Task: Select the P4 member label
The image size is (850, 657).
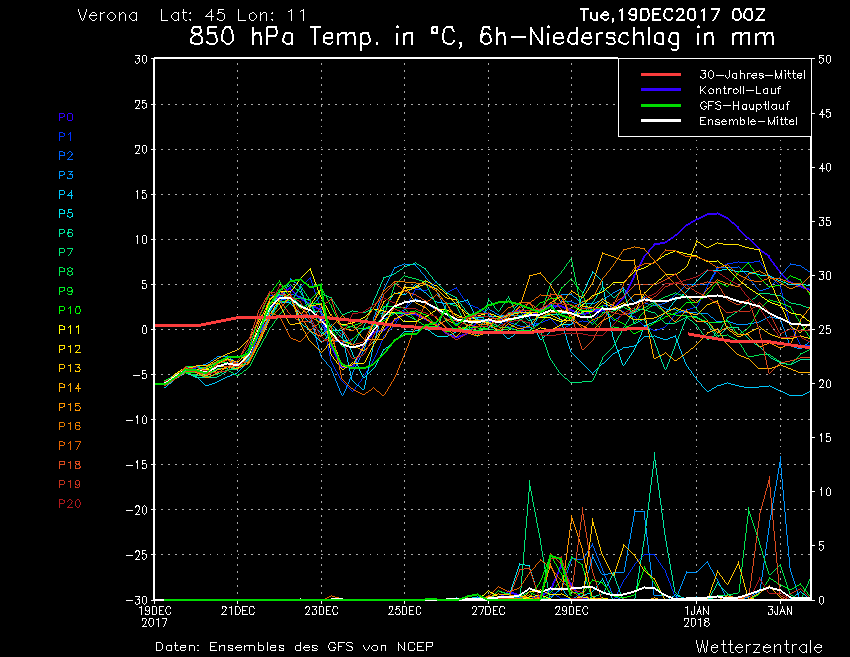Action: click(x=66, y=194)
